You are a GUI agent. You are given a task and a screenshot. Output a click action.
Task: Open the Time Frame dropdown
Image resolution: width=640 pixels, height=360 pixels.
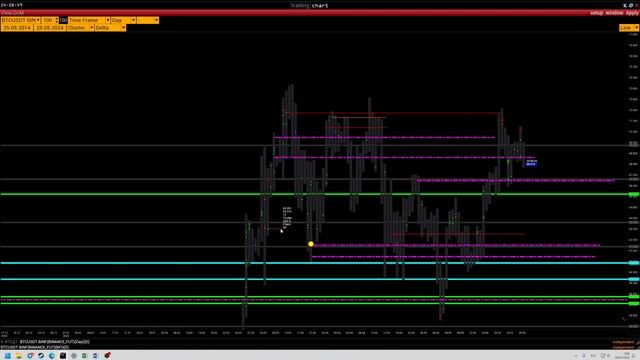pos(89,20)
